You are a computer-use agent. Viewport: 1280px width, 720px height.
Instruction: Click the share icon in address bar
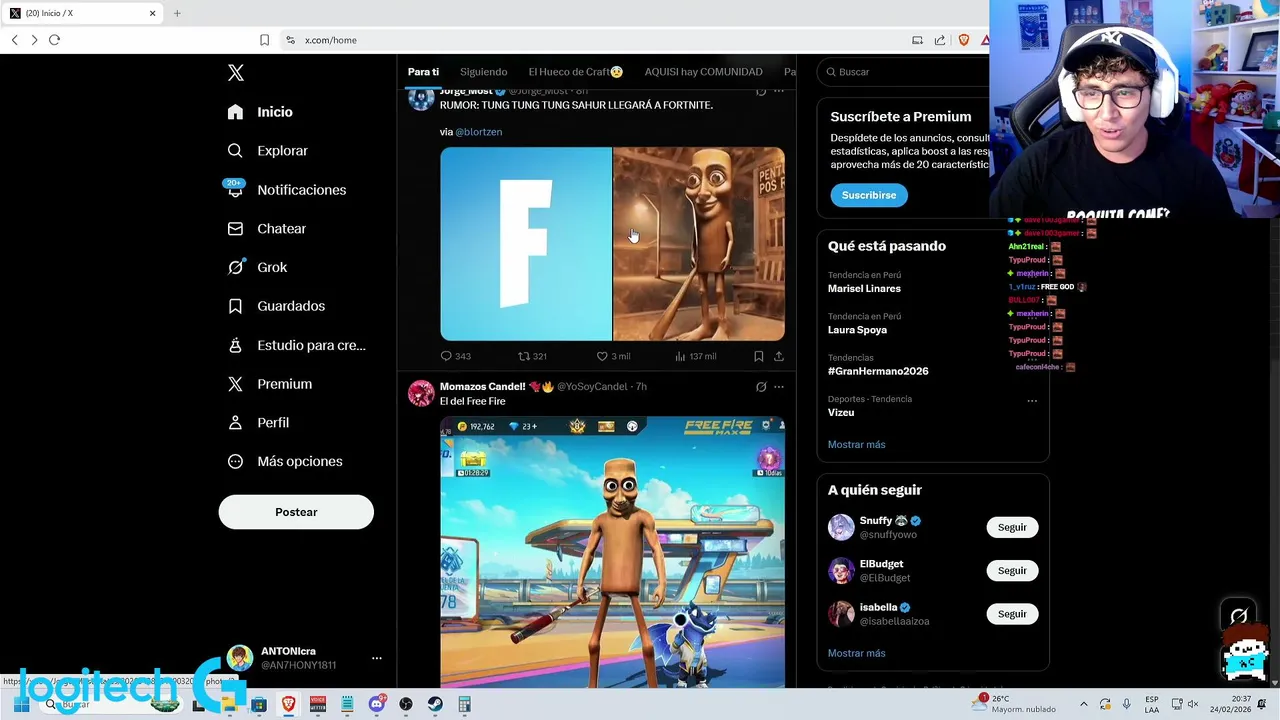click(x=940, y=40)
